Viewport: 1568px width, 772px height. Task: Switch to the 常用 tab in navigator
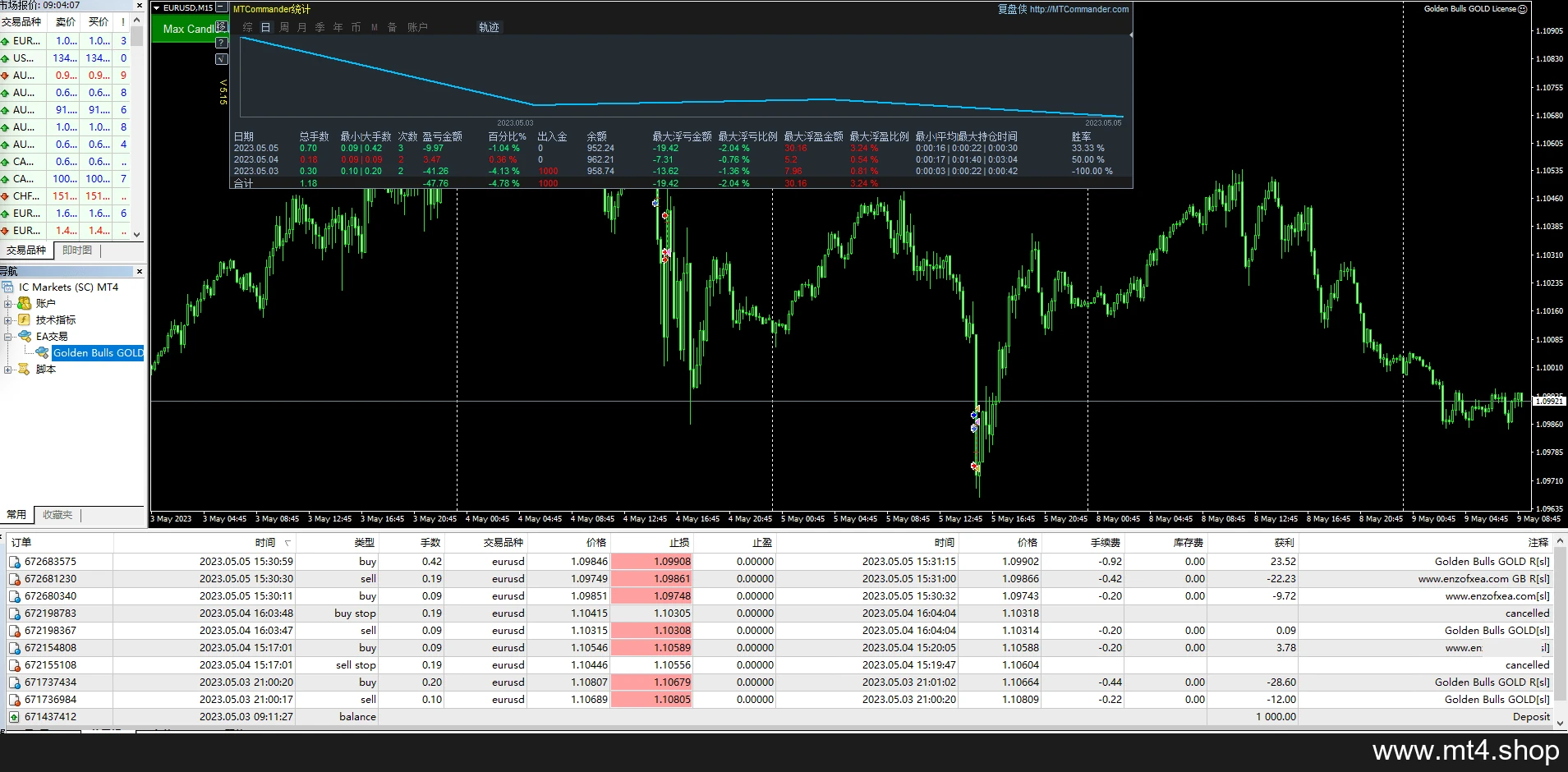(16, 515)
